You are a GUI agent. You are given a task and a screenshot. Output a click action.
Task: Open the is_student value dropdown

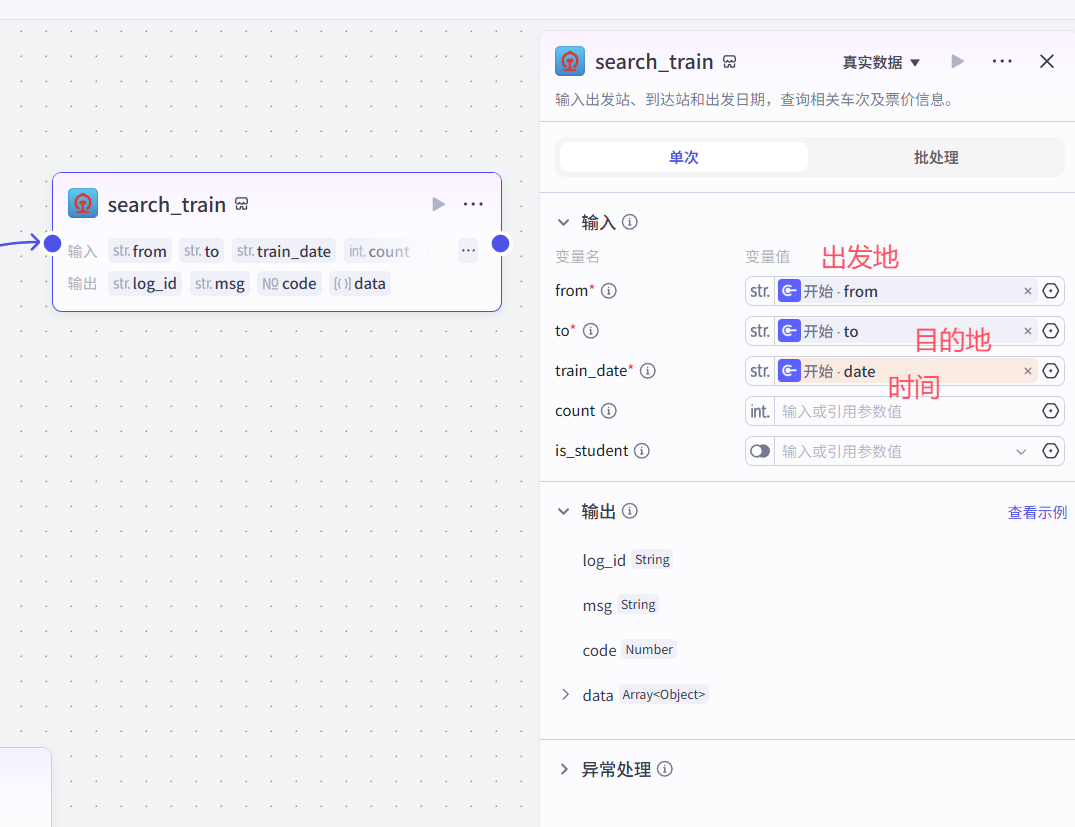coord(1021,451)
